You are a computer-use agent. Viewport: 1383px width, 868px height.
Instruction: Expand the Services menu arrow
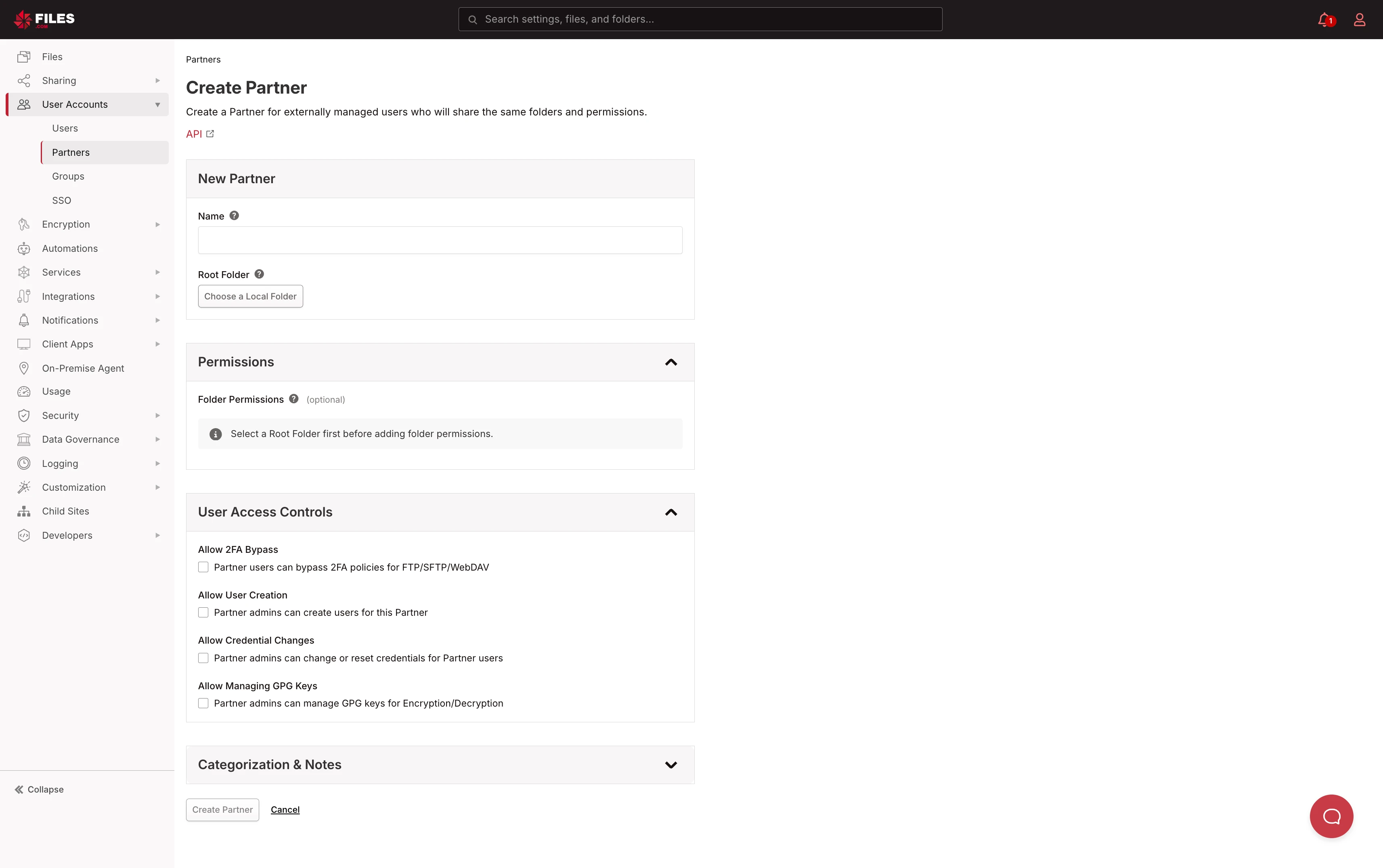click(157, 272)
